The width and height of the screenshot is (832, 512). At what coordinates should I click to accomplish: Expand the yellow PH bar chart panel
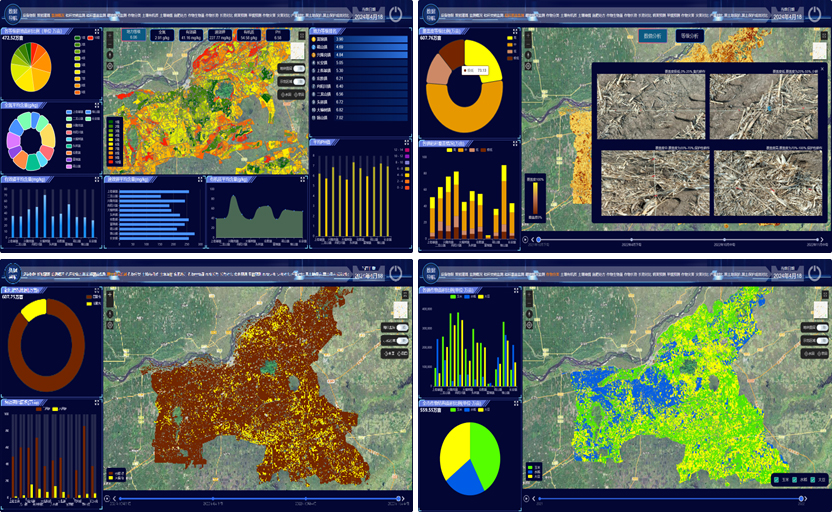(x=406, y=143)
